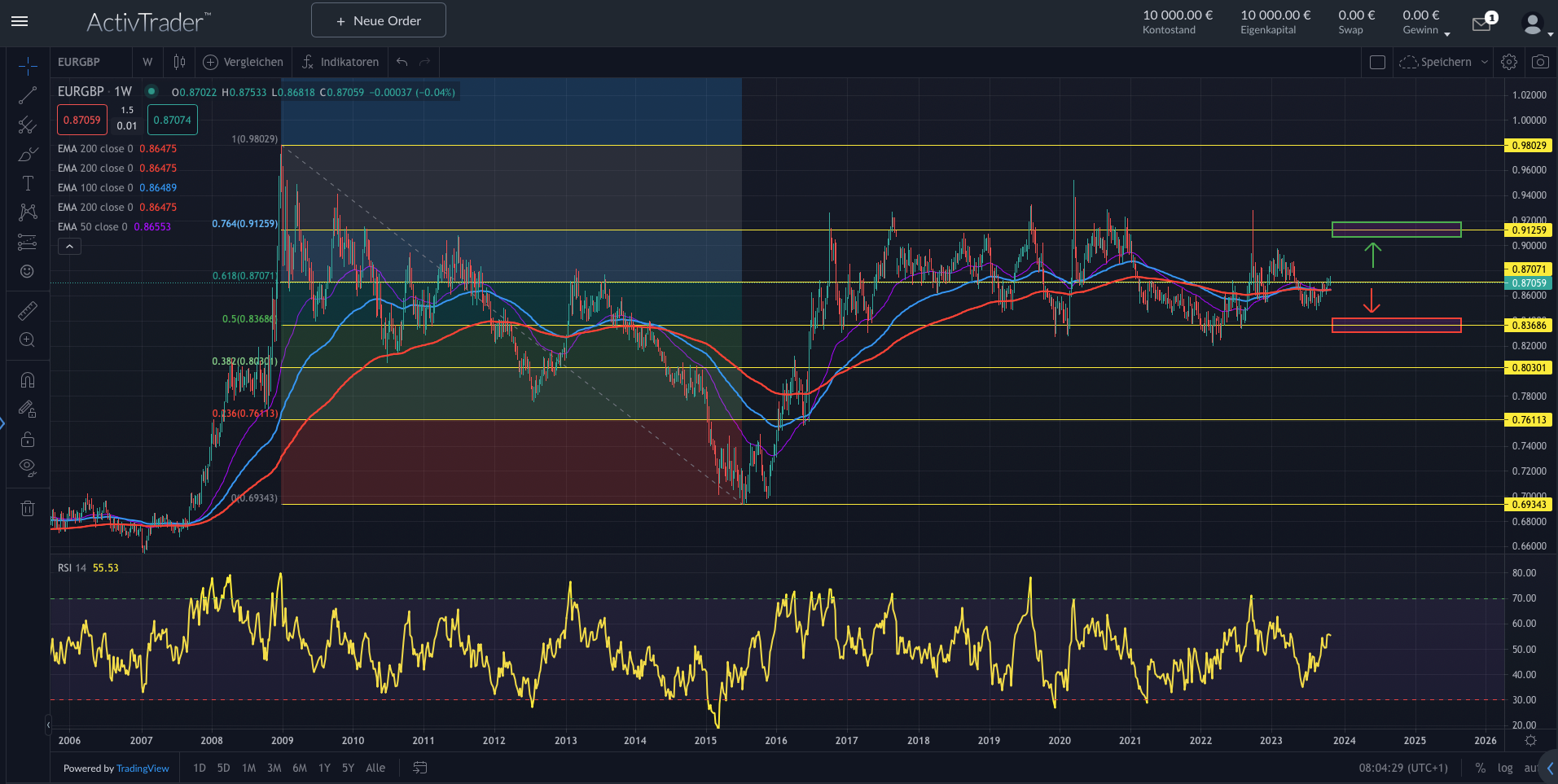Take a chart snapshot with the camera icon
The image size is (1558, 784).
point(1540,61)
